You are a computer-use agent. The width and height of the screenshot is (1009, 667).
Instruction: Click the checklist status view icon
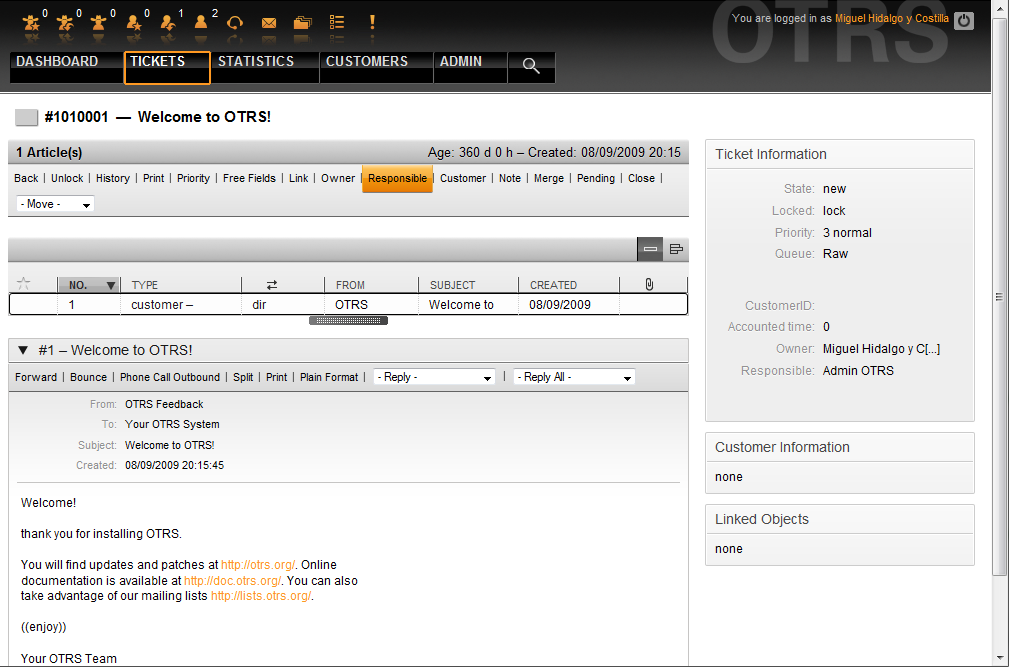click(x=337, y=22)
